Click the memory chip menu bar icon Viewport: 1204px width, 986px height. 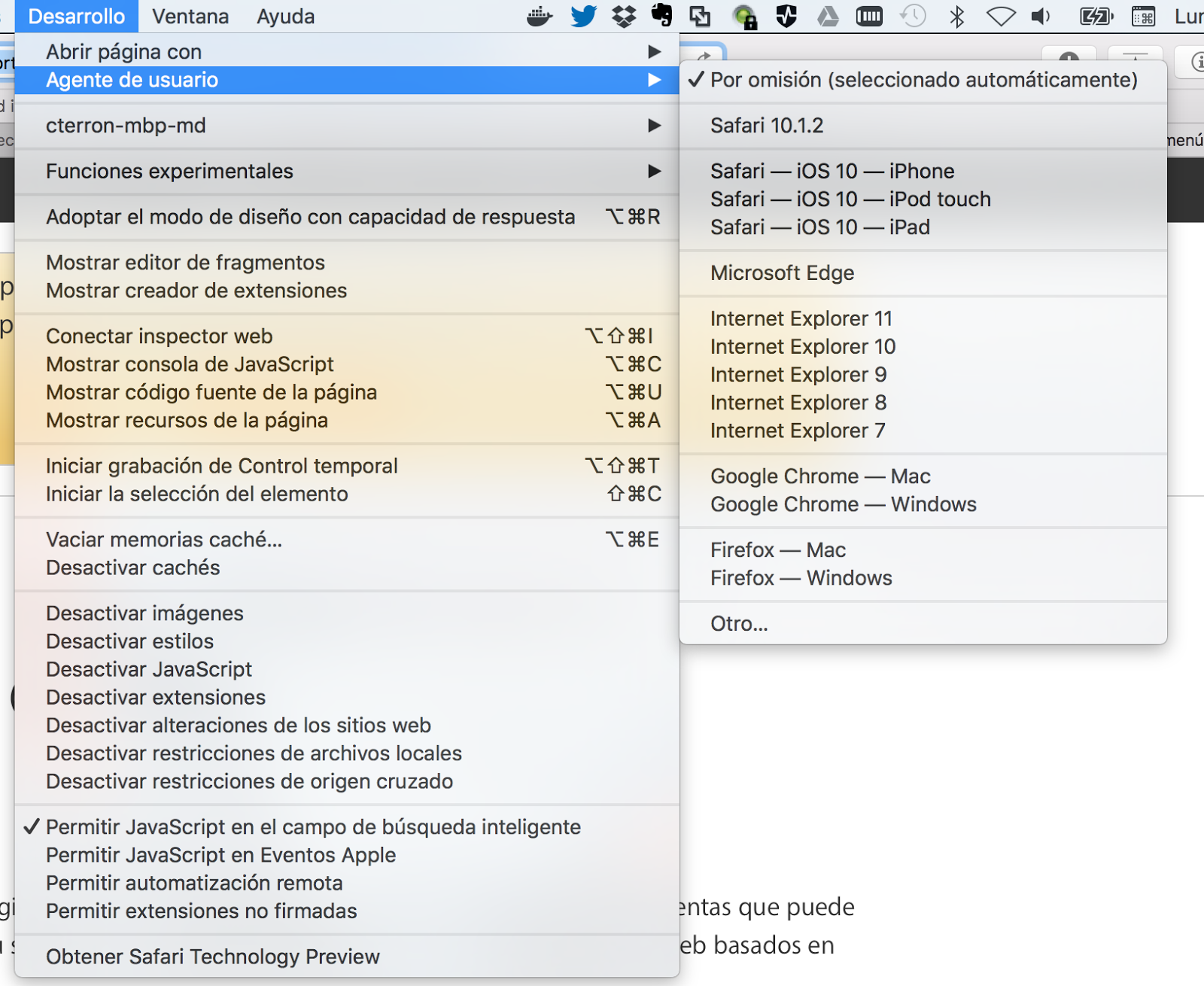pyautogui.click(x=869, y=16)
